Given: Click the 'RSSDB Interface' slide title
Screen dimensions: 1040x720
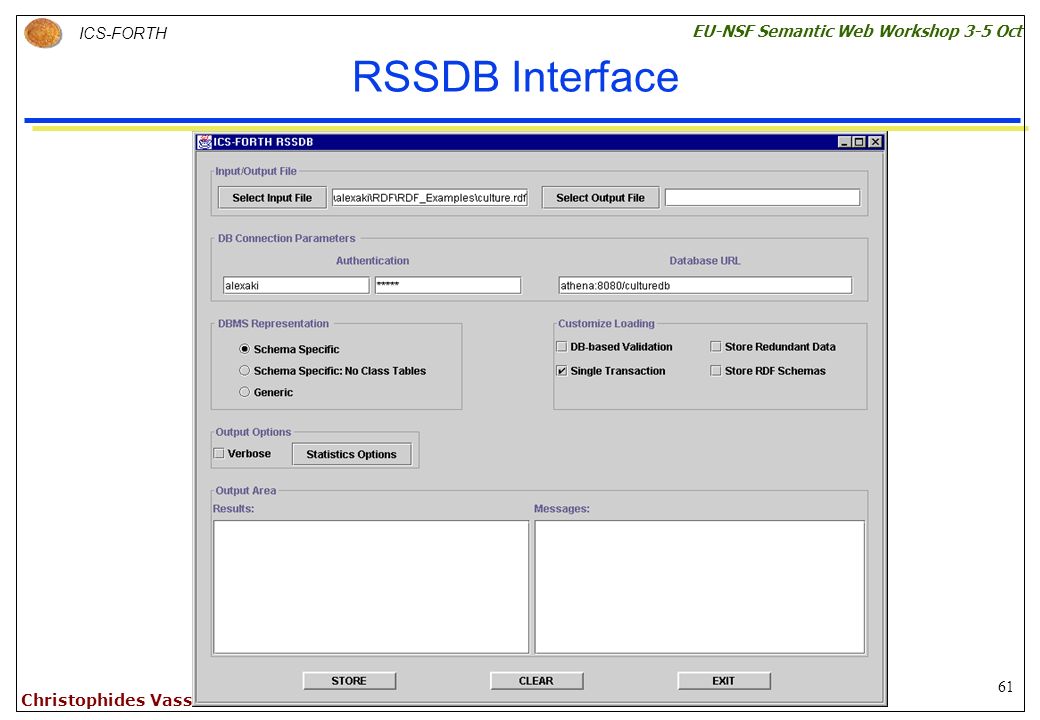Looking at the screenshot, I should click(515, 77).
